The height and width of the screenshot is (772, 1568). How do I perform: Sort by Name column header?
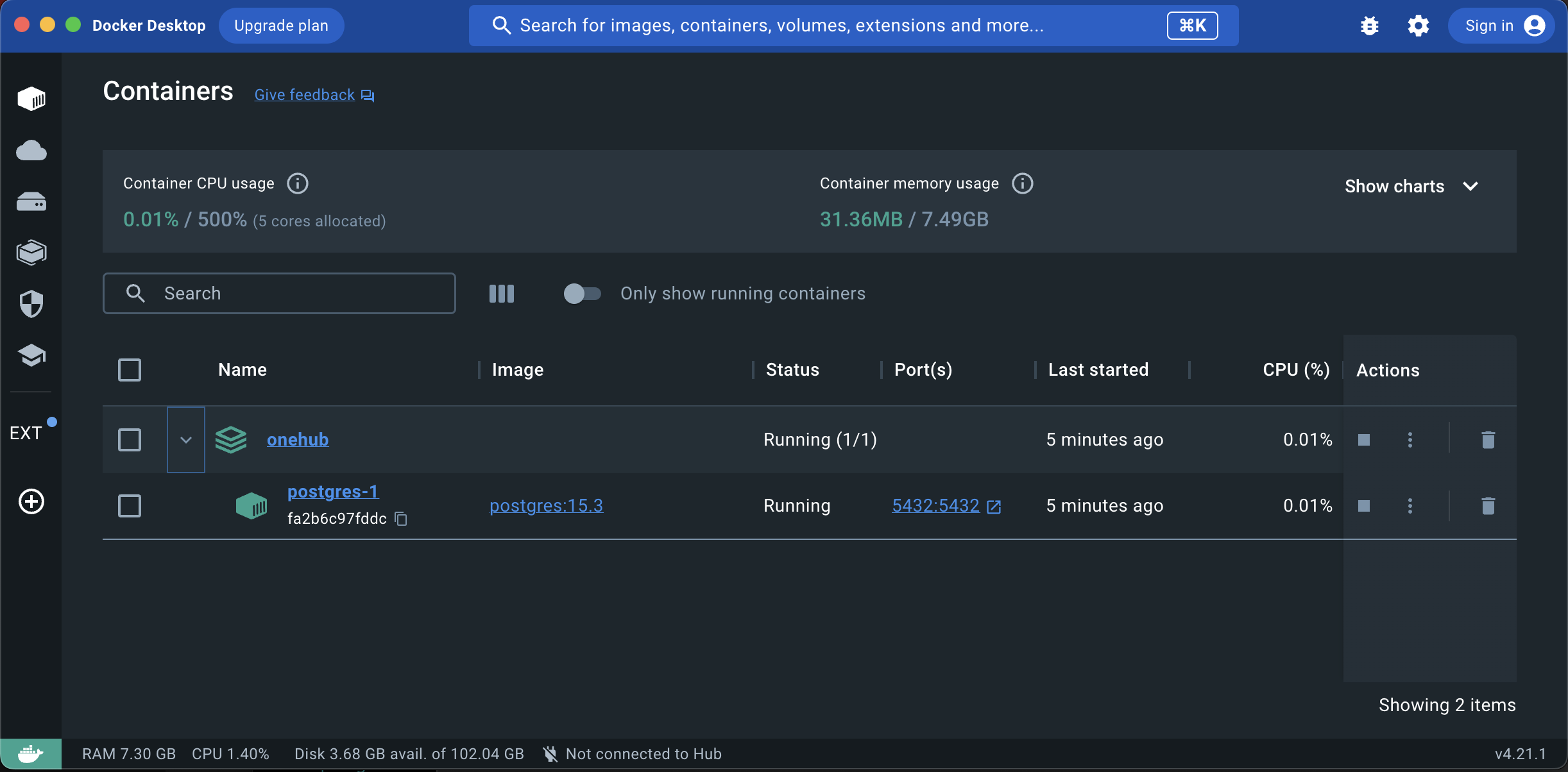coord(243,370)
